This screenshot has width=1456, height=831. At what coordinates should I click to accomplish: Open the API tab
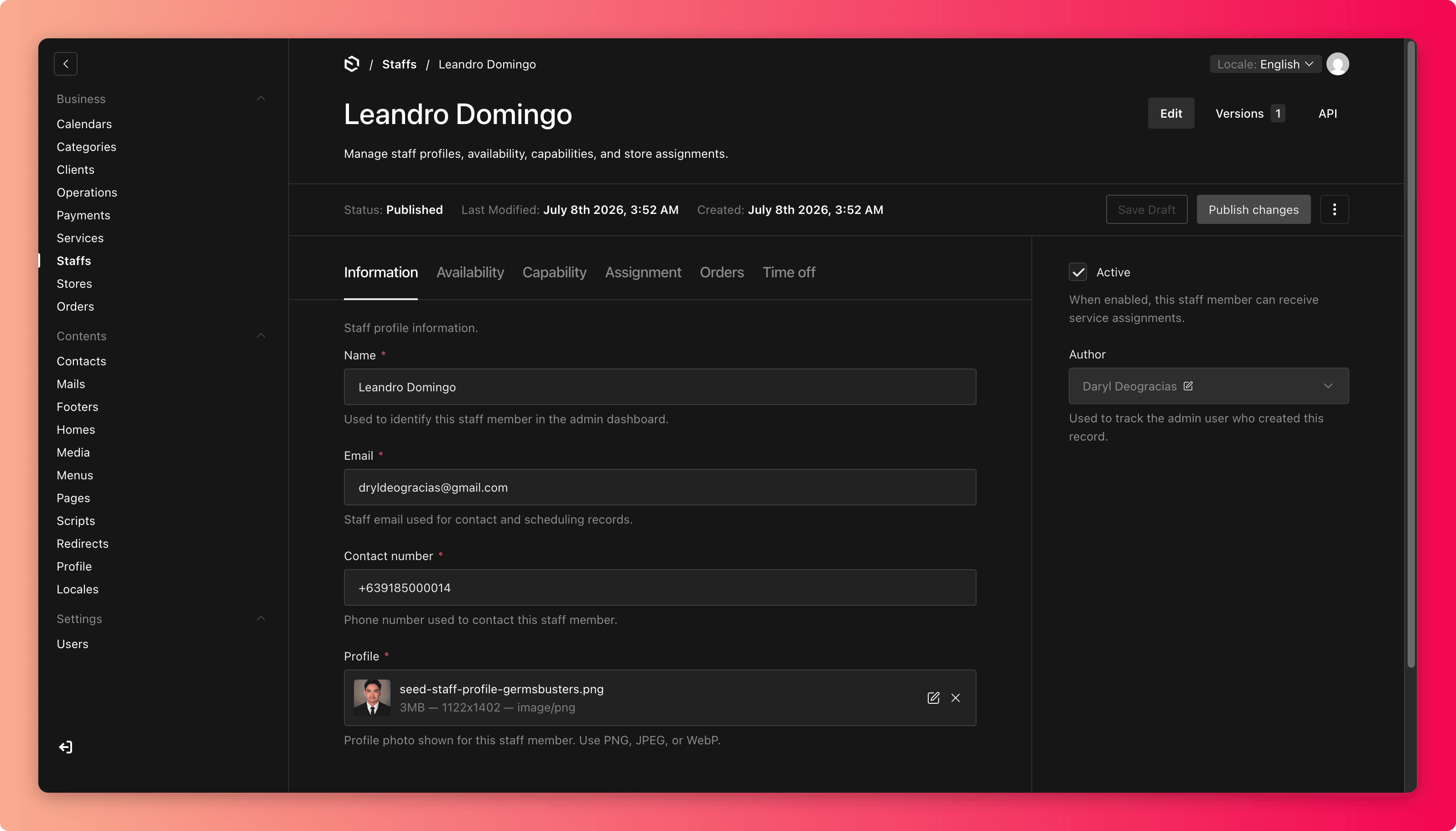click(x=1327, y=114)
